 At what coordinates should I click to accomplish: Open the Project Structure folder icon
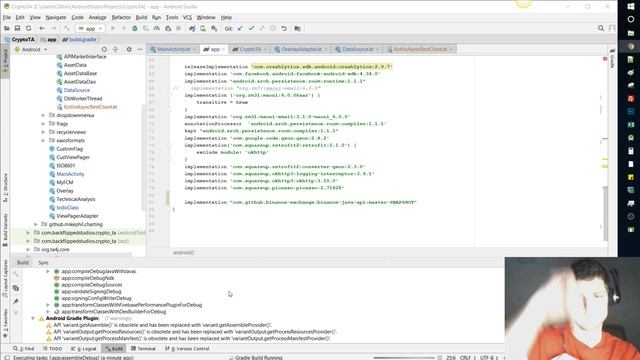point(298,28)
